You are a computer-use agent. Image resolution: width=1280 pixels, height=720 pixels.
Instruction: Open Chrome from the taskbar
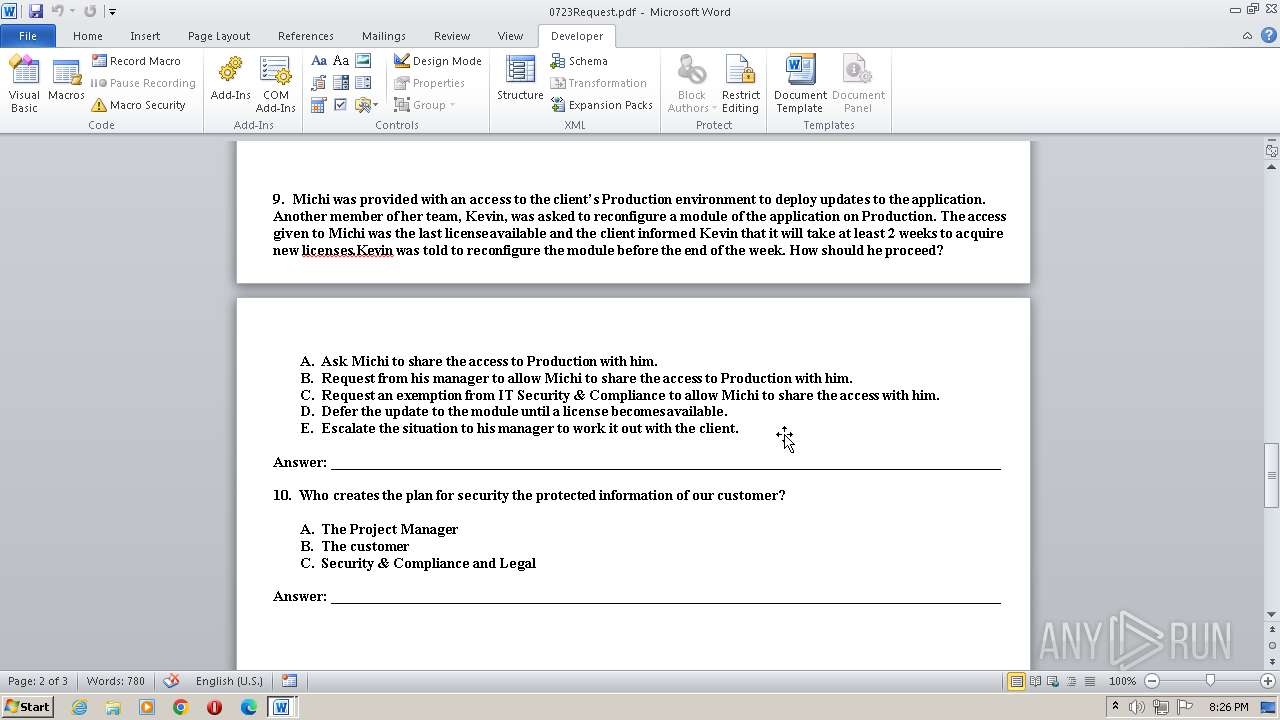pos(180,707)
